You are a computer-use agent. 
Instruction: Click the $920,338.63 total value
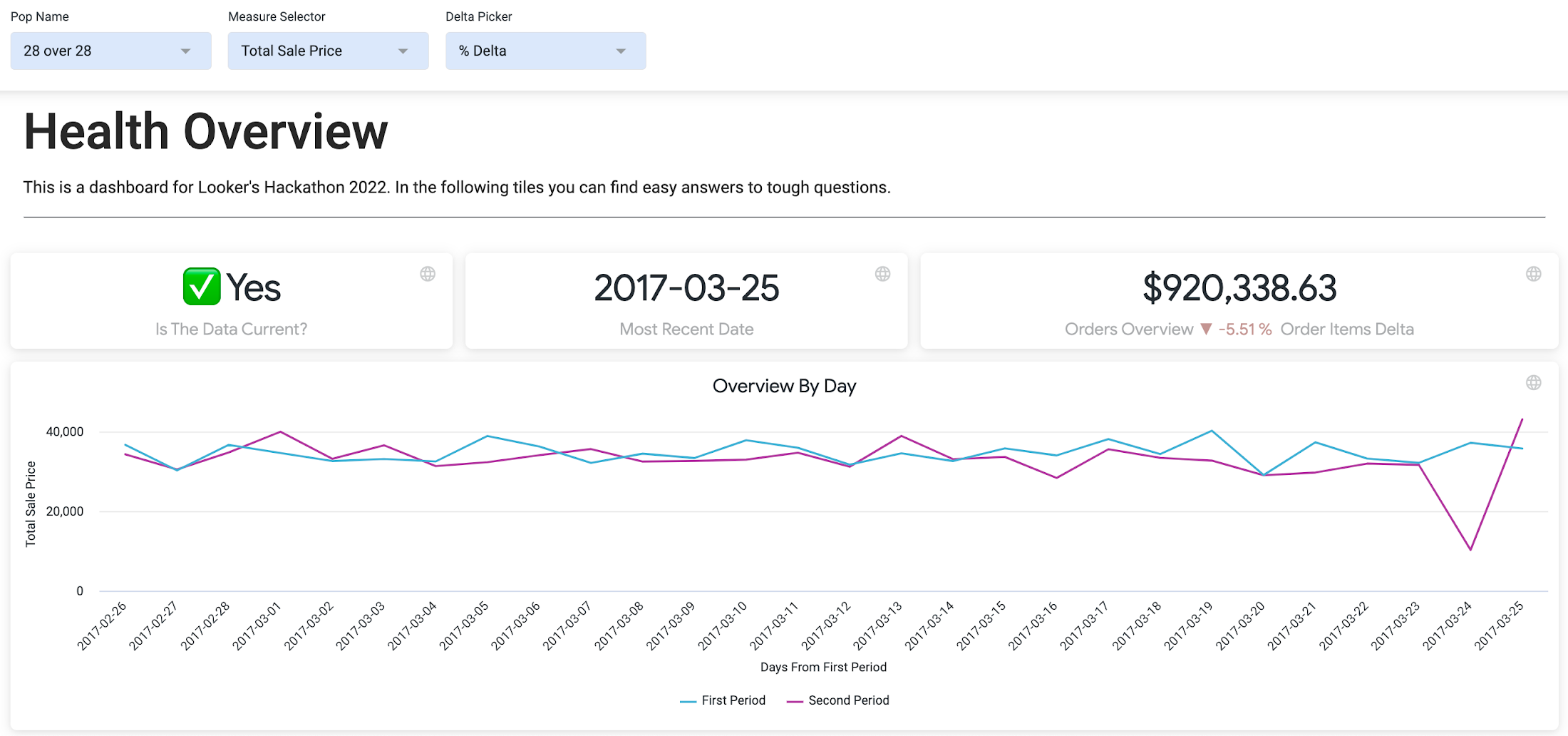coord(1239,288)
